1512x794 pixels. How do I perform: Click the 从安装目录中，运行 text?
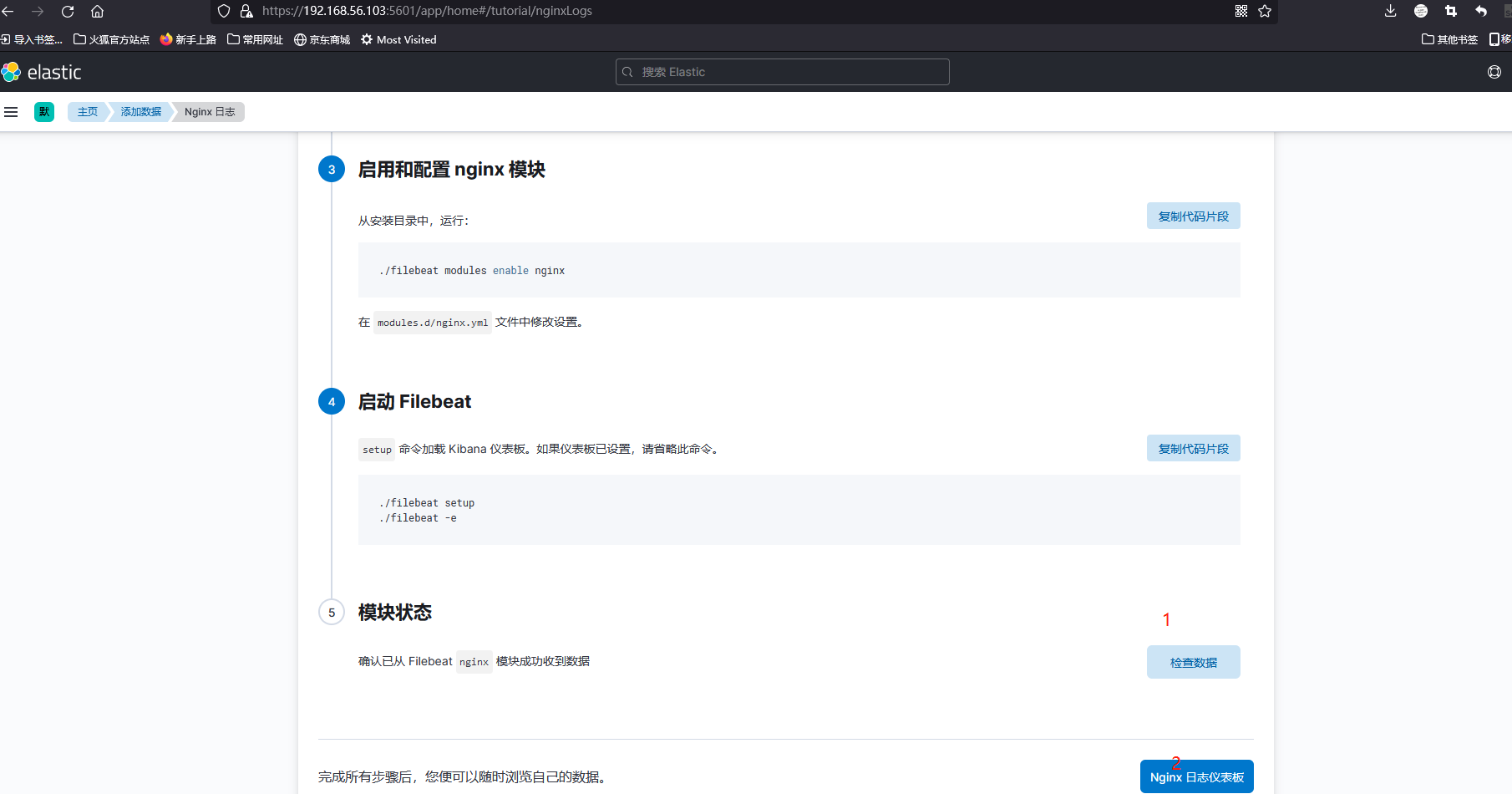[414, 221]
